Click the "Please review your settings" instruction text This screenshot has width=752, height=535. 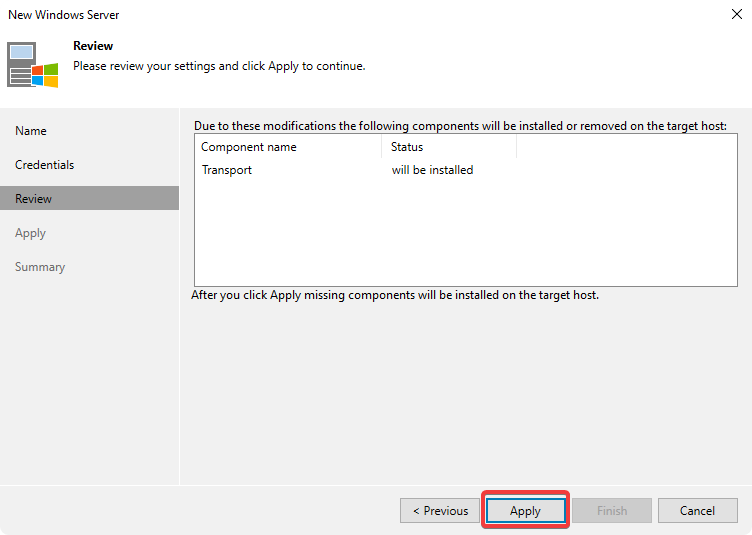(219, 66)
